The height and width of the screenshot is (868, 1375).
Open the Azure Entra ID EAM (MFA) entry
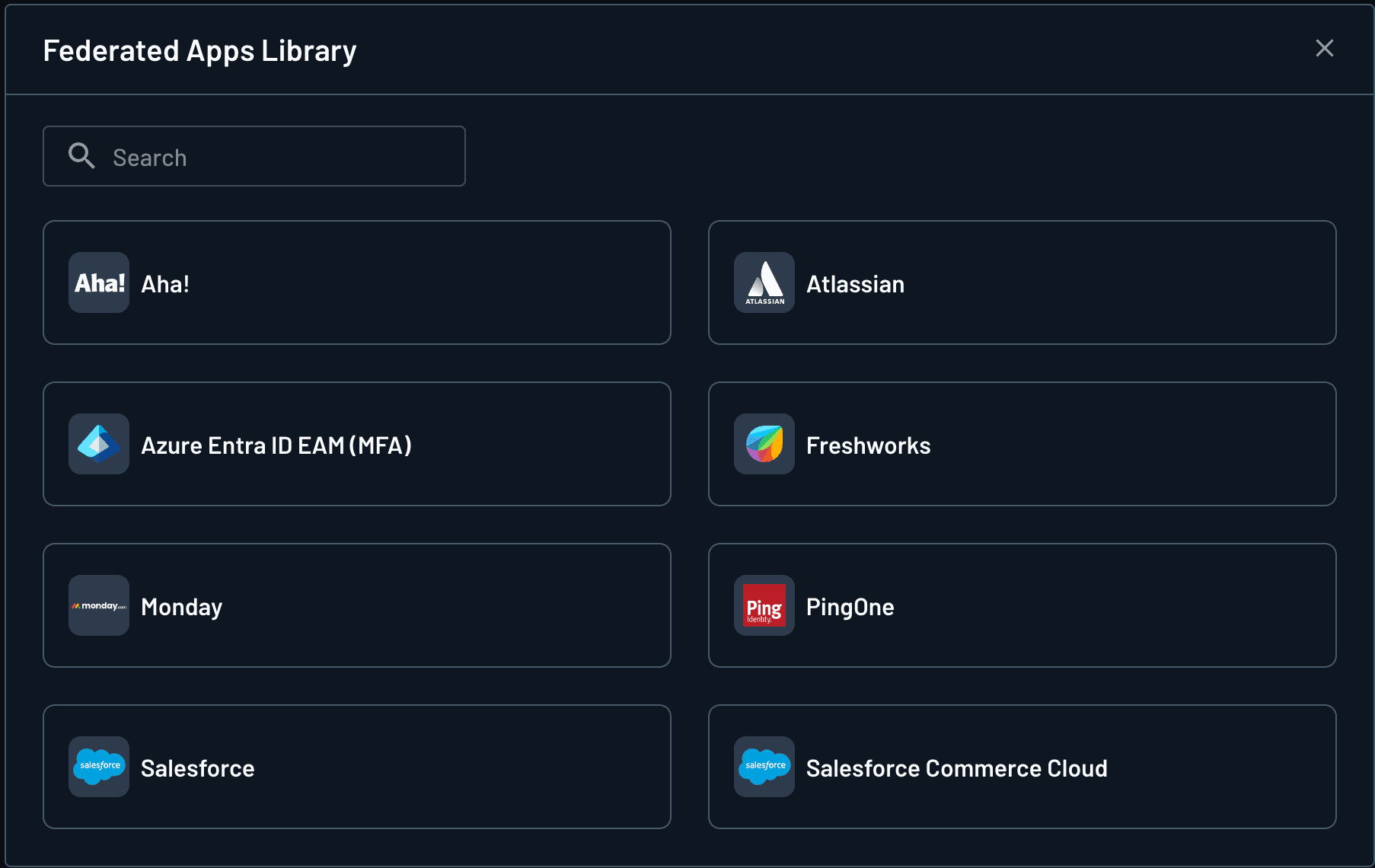pyautogui.click(x=357, y=444)
